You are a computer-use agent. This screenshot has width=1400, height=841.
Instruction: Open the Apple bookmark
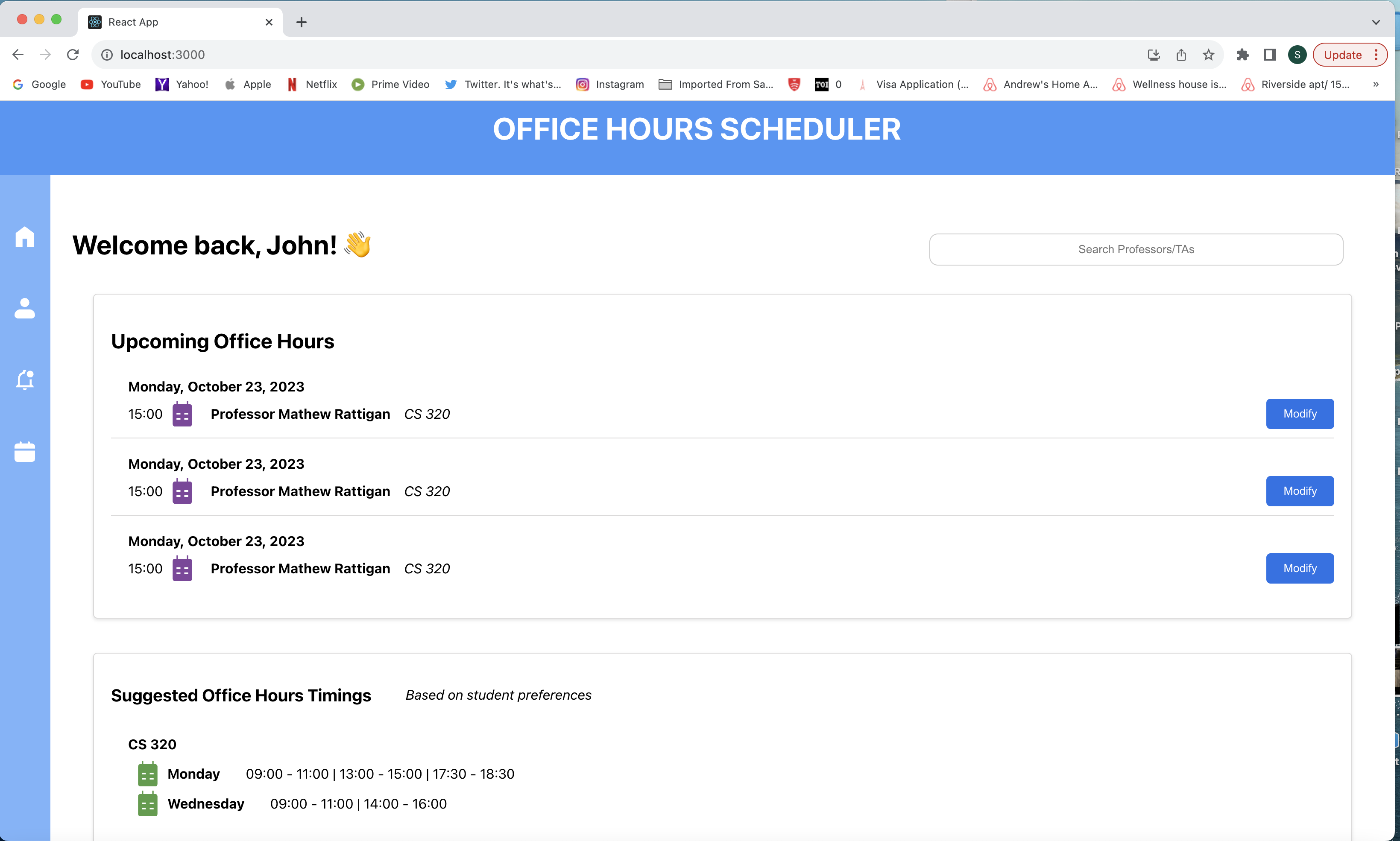248,85
